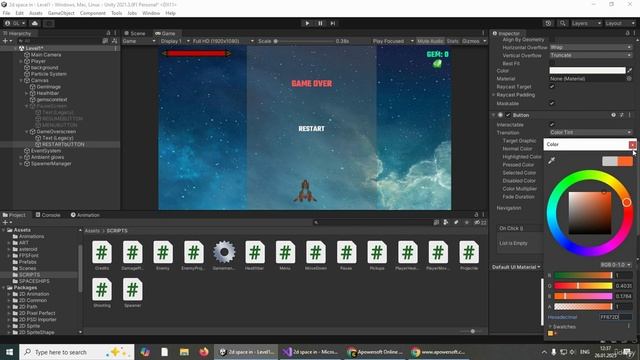Click the Pause button in the toolbar
Screen dimensions: 640x360
point(320,23)
